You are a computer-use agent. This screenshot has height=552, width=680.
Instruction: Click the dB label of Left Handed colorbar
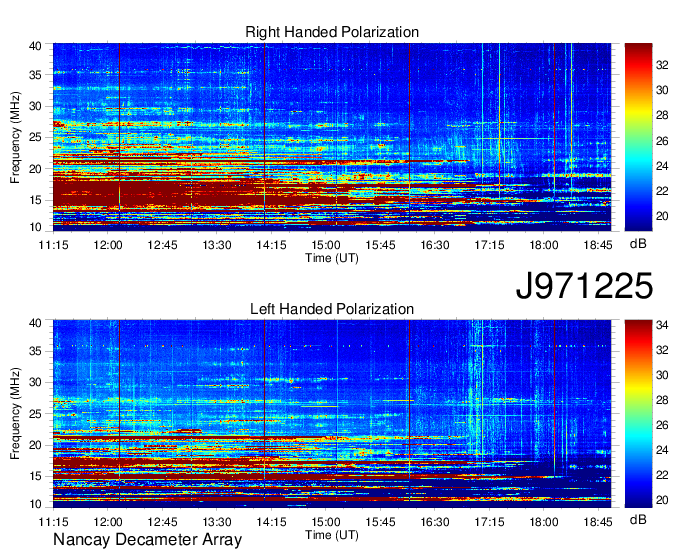click(638, 519)
